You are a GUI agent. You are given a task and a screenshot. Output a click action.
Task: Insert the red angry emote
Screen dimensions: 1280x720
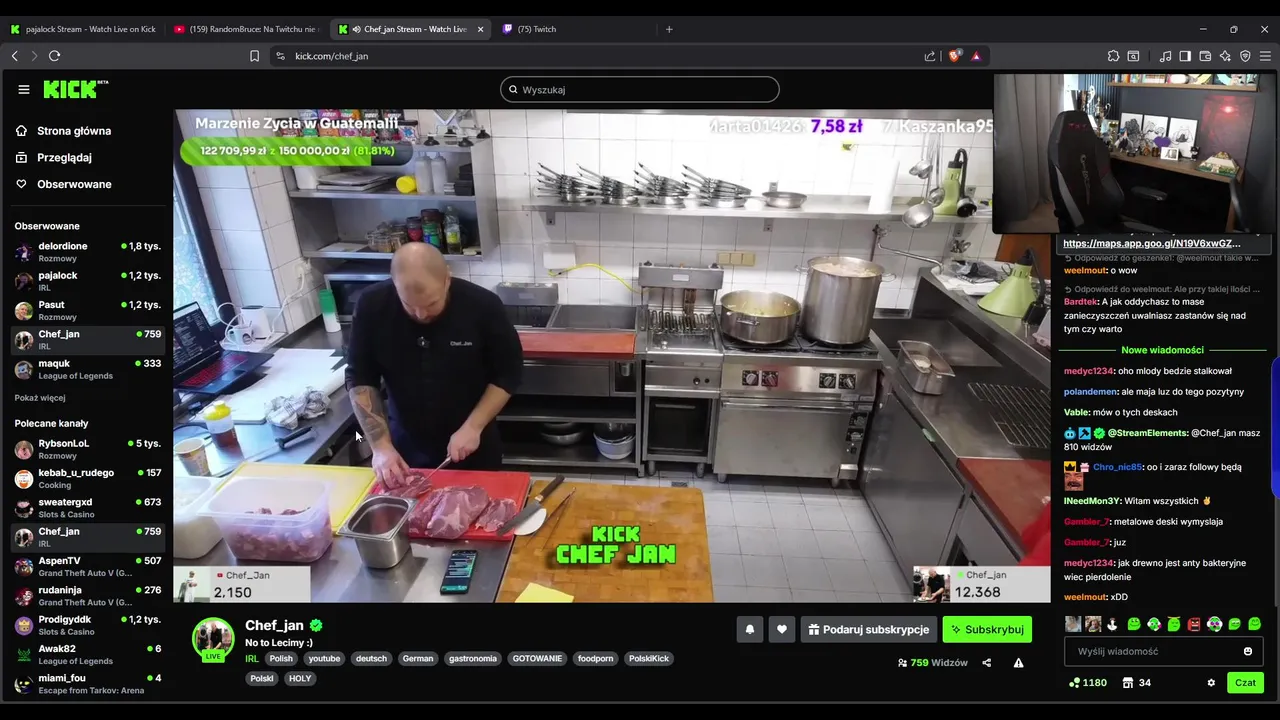pyautogui.click(x=1194, y=624)
